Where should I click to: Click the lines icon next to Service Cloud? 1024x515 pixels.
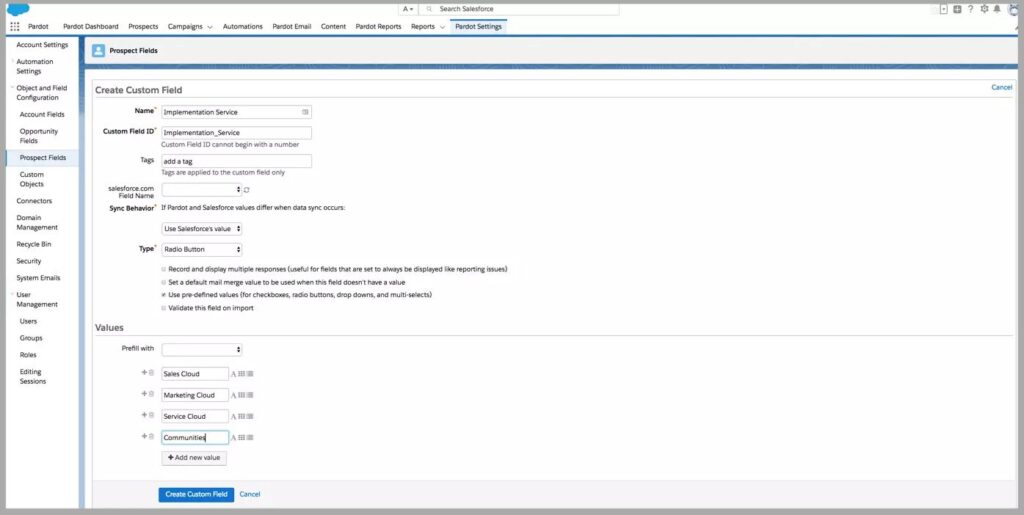250,416
